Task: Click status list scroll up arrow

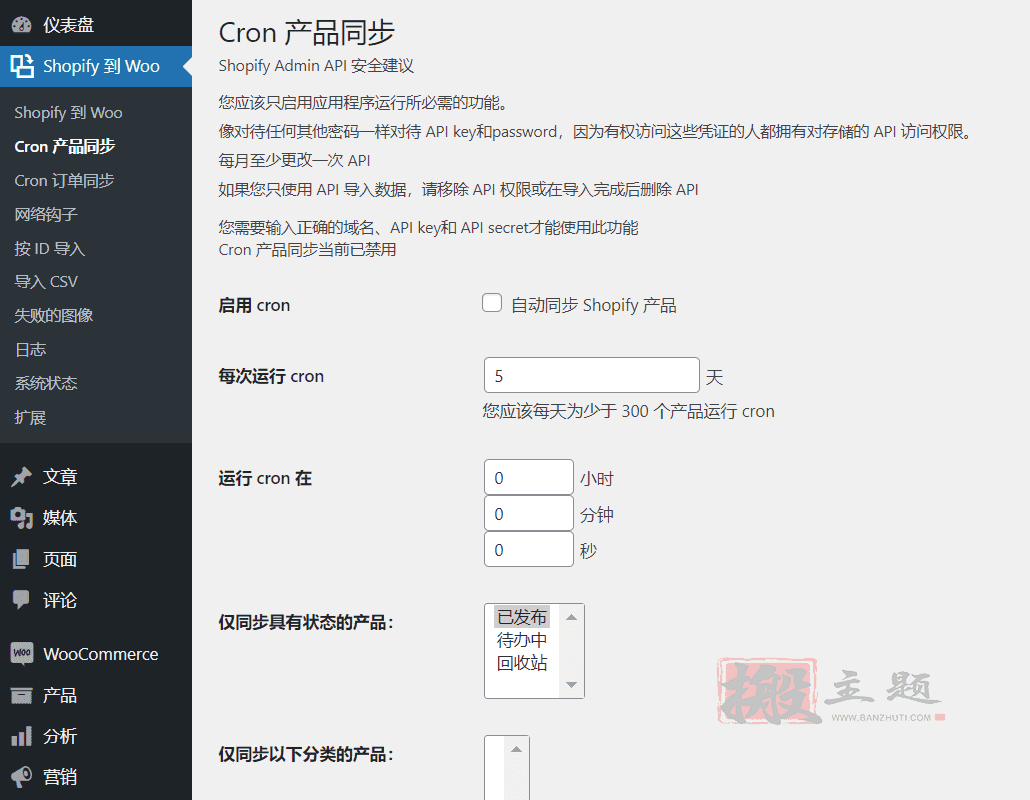Action: (x=571, y=617)
